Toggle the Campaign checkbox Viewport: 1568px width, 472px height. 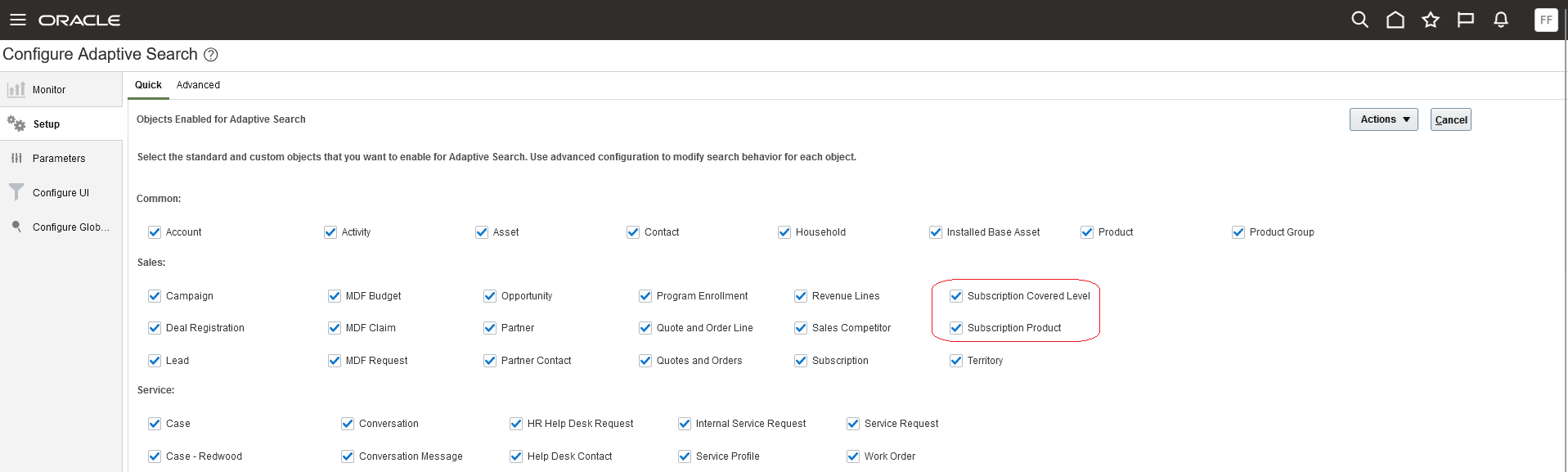click(x=155, y=296)
